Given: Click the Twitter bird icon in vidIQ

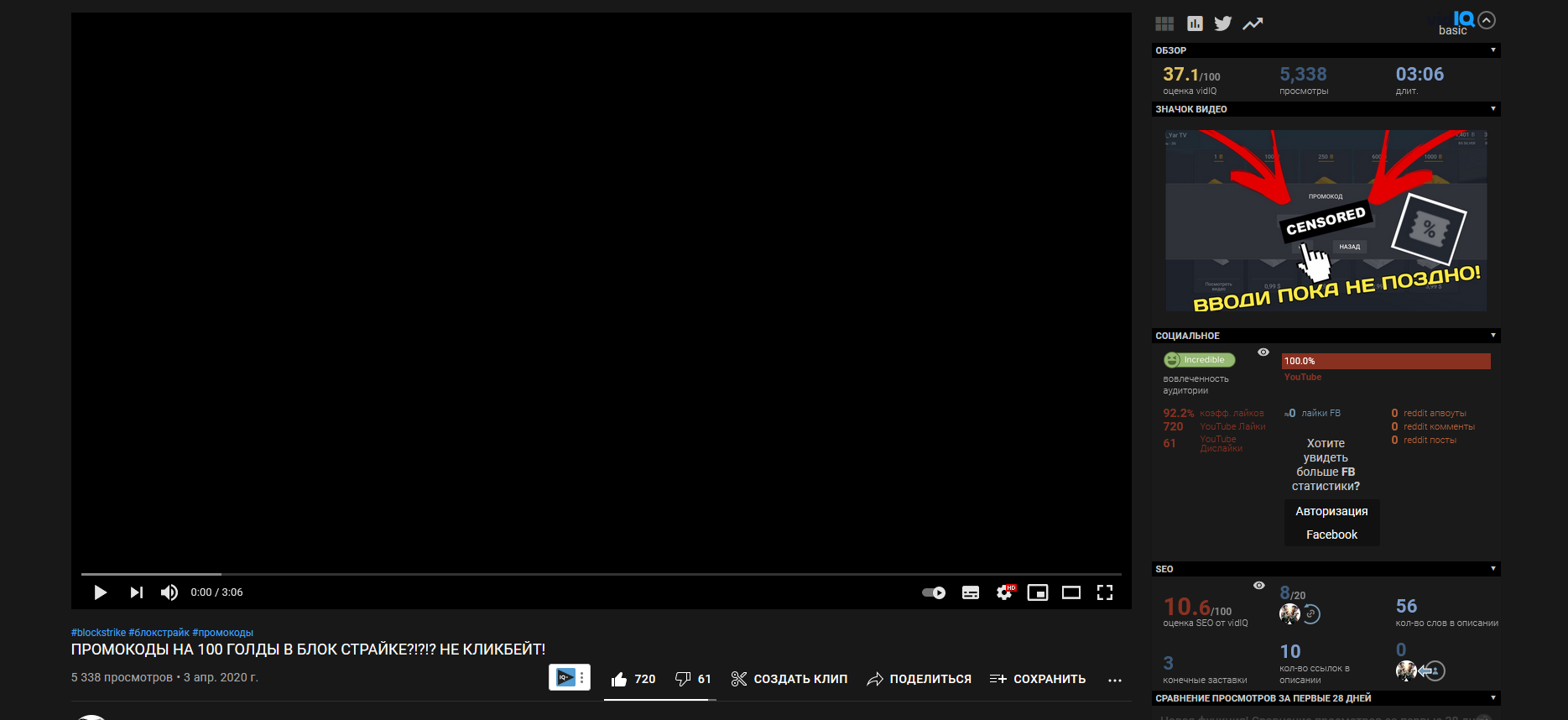Looking at the screenshot, I should [x=1223, y=23].
